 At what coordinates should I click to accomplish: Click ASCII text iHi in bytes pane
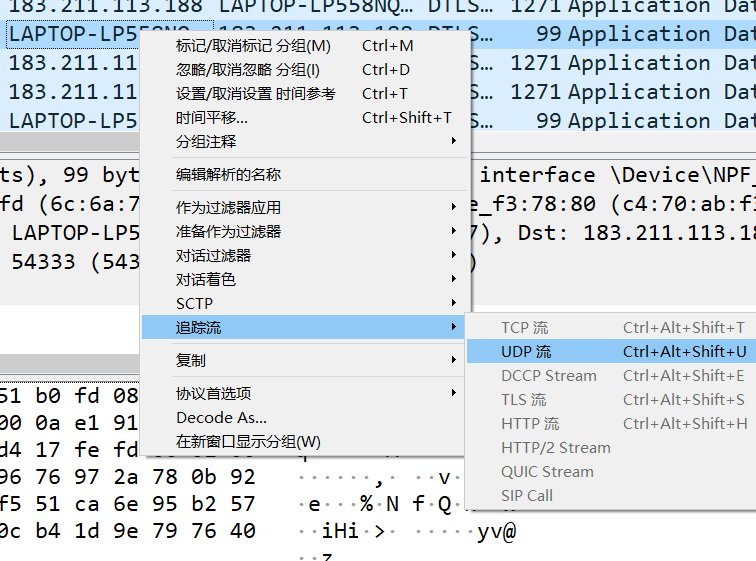[x=340, y=531]
